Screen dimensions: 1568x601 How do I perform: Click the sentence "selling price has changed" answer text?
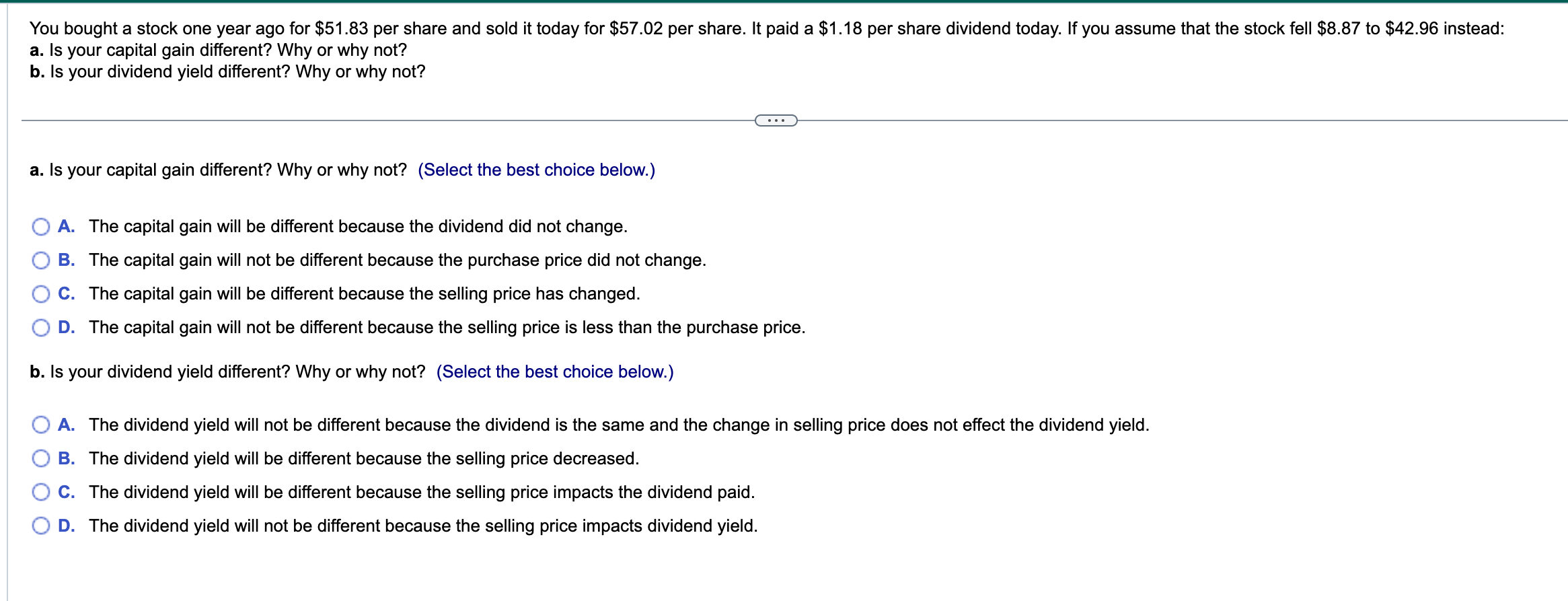(364, 294)
